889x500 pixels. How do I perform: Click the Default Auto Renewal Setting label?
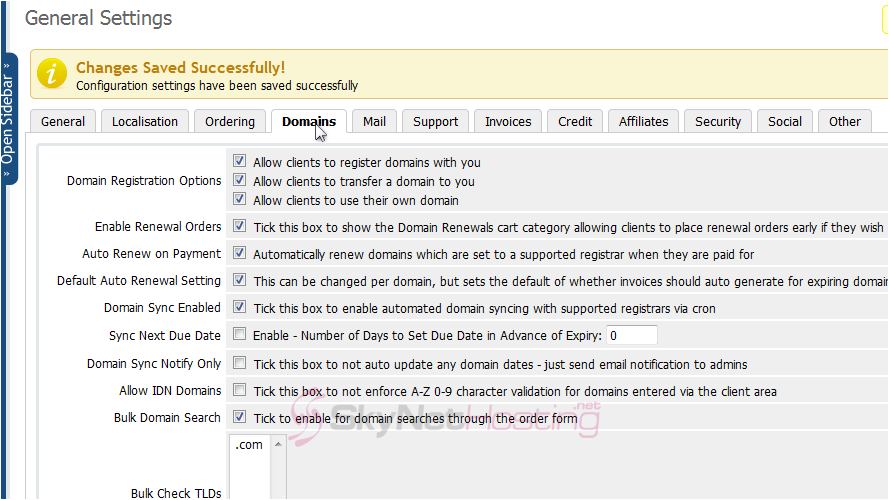point(139,281)
